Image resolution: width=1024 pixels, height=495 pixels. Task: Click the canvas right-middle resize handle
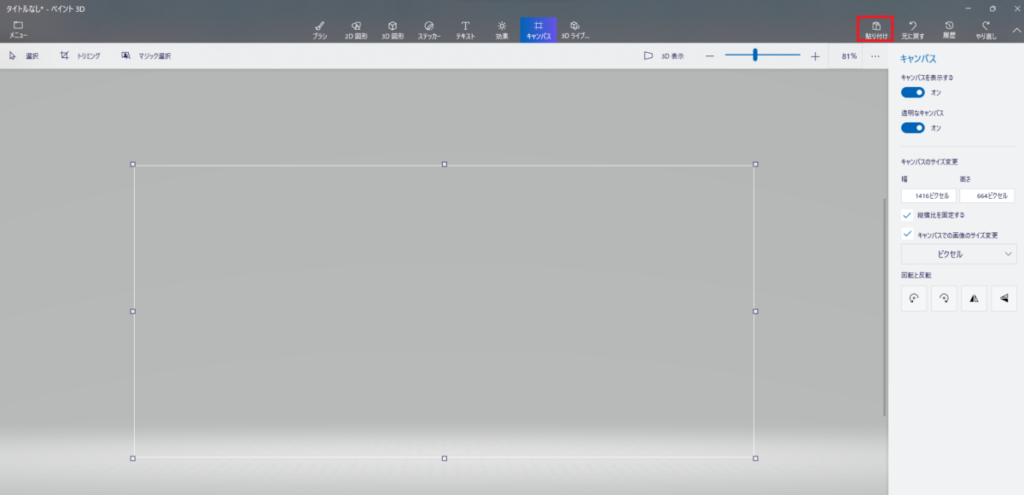756,311
